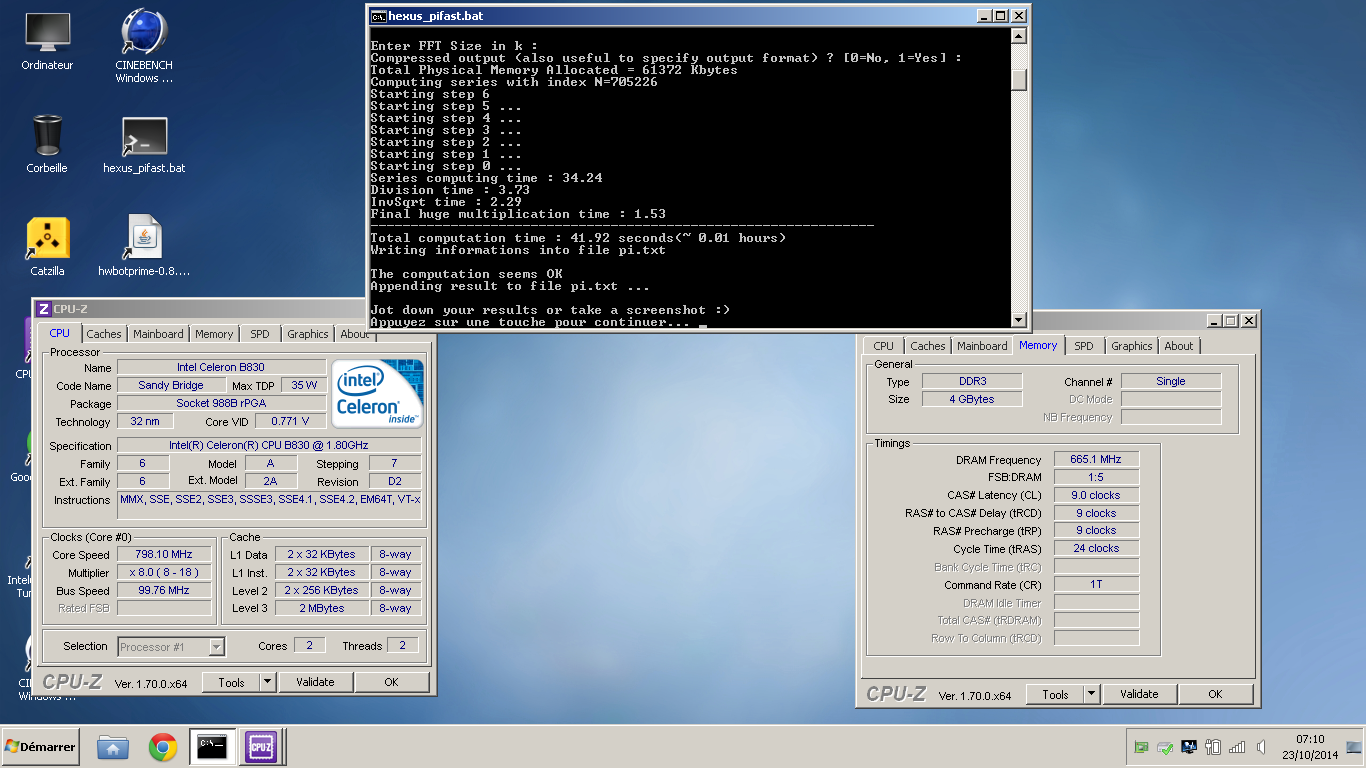The width and height of the screenshot is (1366, 768).
Task: Click the volume speaker tray icon
Action: click(1261, 747)
